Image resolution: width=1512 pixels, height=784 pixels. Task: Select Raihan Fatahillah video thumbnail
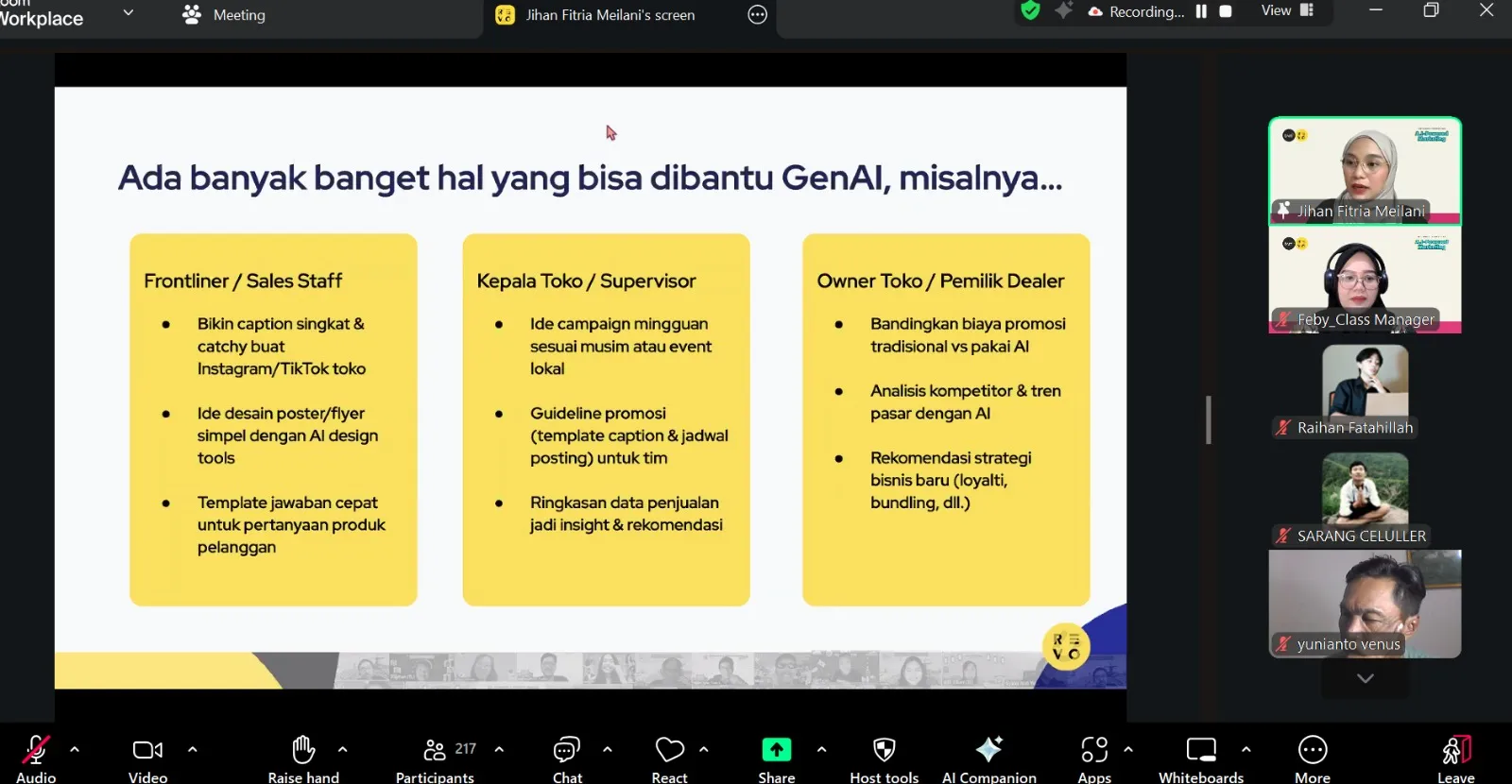[1365, 387]
